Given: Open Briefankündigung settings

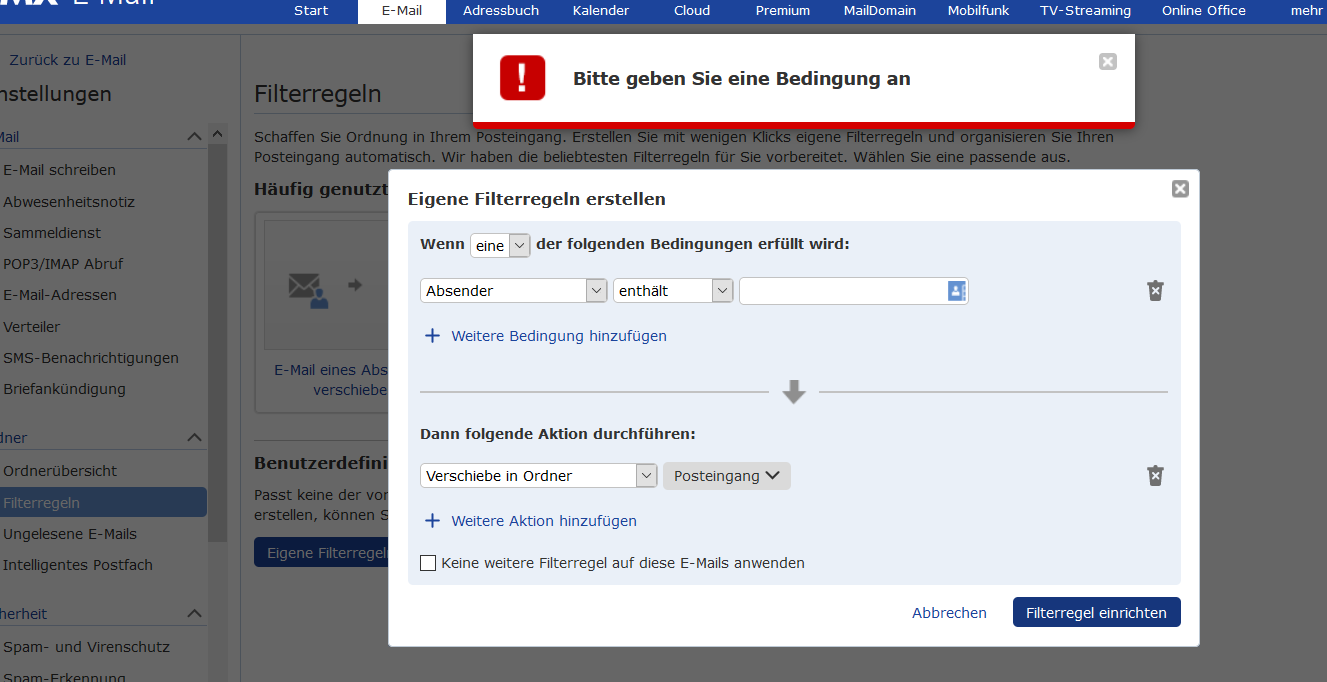Looking at the screenshot, I should (x=64, y=389).
